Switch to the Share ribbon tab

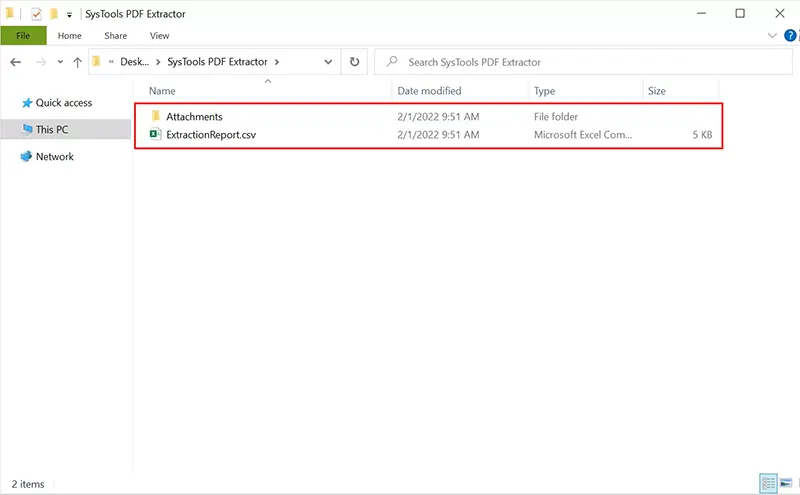click(116, 36)
